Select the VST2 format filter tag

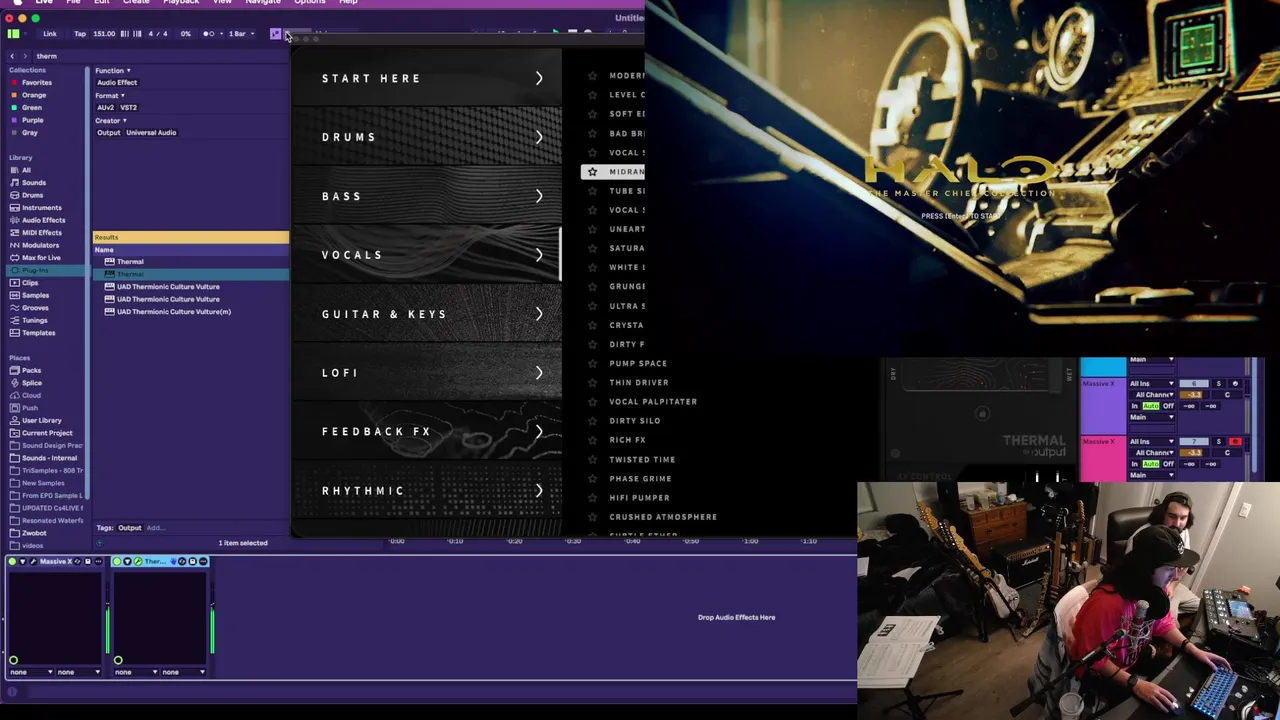click(129, 108)
